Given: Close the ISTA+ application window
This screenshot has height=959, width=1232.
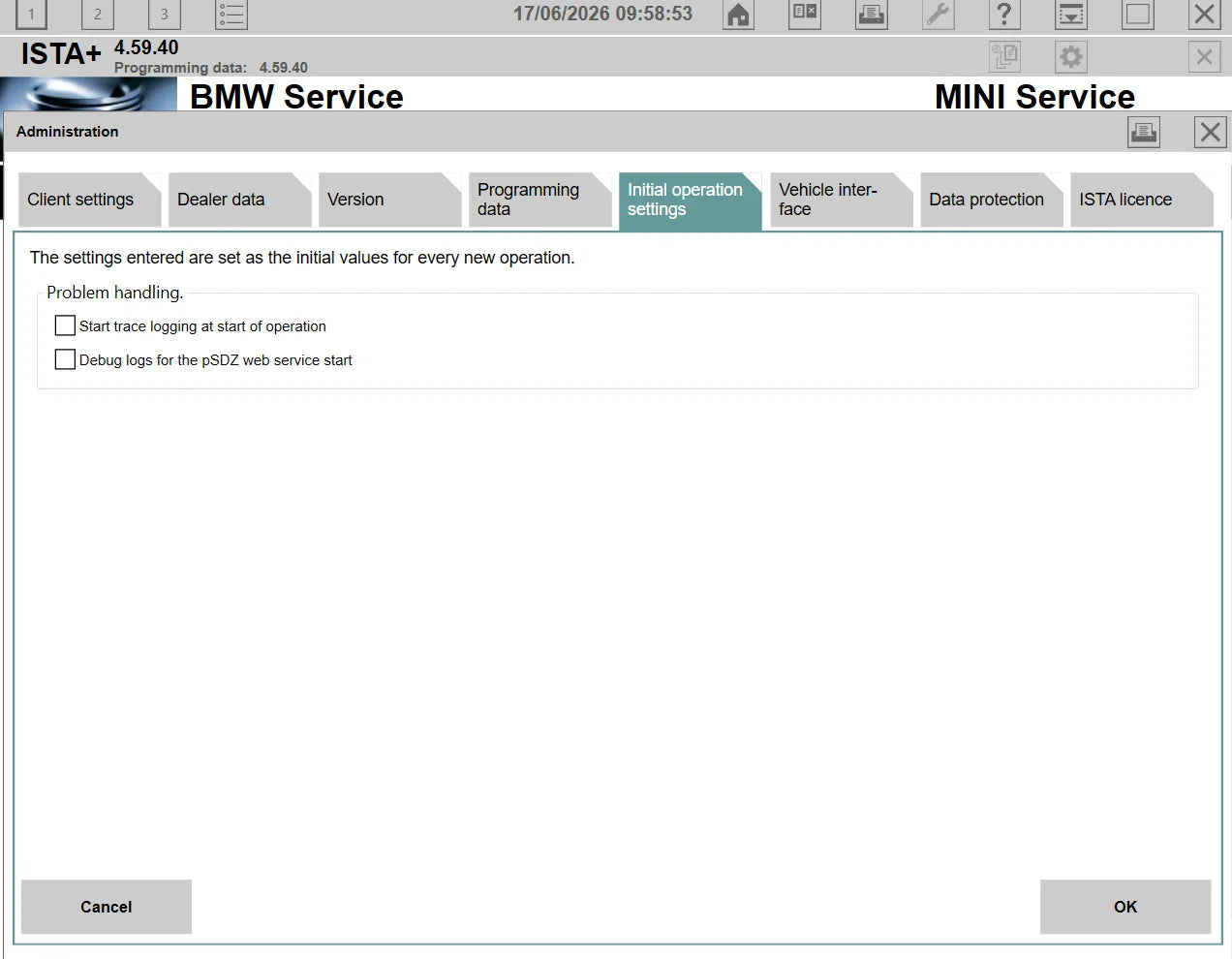Looking at the screenshot, I should pyautogui.click(x=1204, y=14).
